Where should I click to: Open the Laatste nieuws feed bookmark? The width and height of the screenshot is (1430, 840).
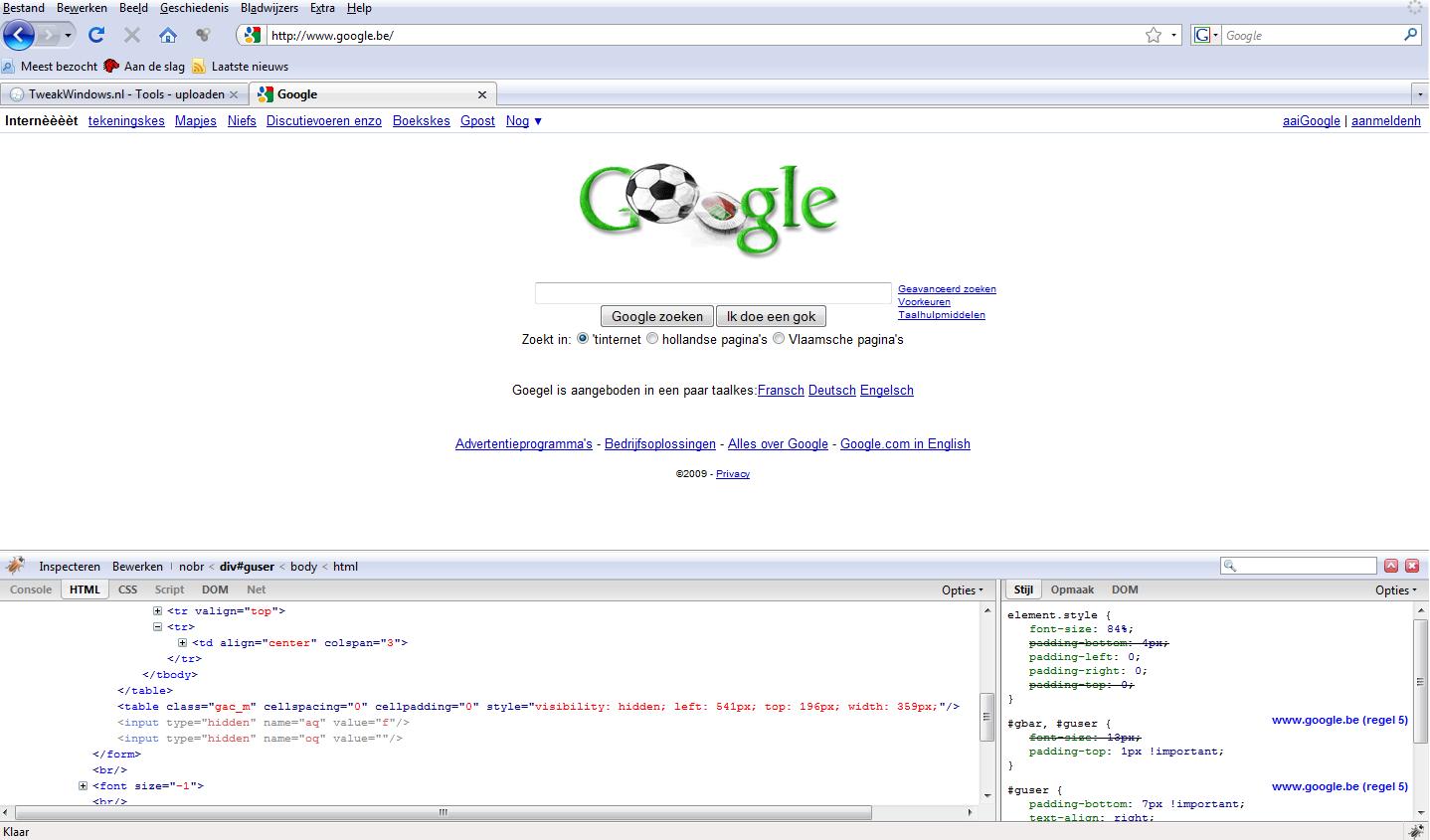coord(240,67)
